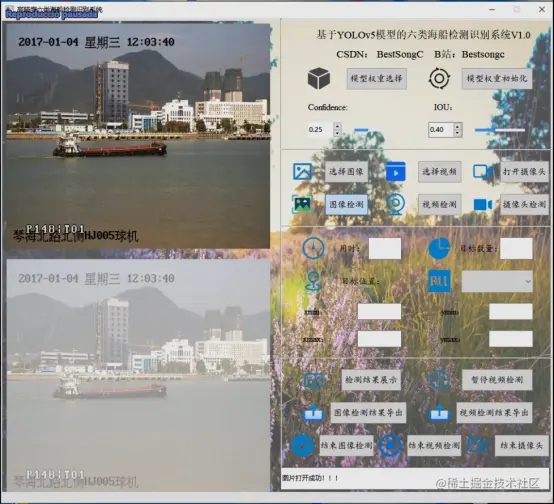The height and width of the screenshot is (504, 554).
Task: Export image results via 图像检测结果导出
Action: pos(368,412)
